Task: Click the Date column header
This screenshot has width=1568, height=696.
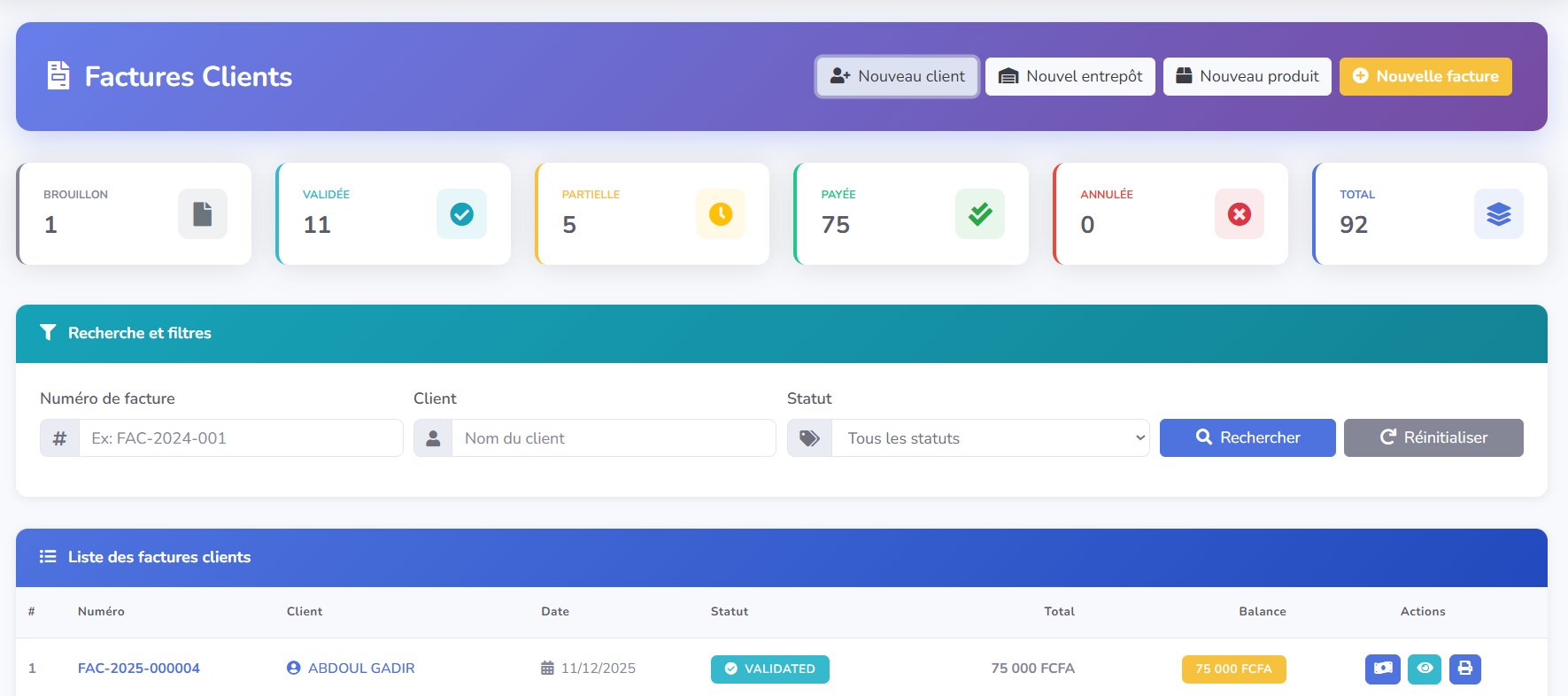Action: click(x=555, y=612)
